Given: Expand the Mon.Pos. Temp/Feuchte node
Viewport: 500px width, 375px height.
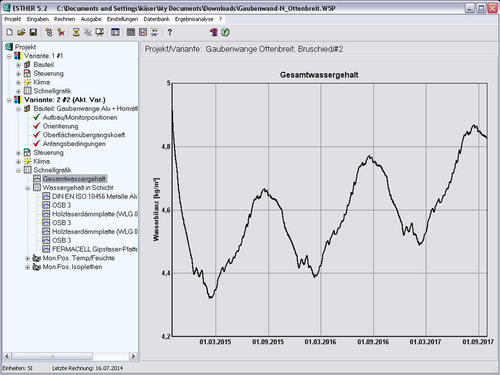Looking at the screenshot, I should 28,258.
